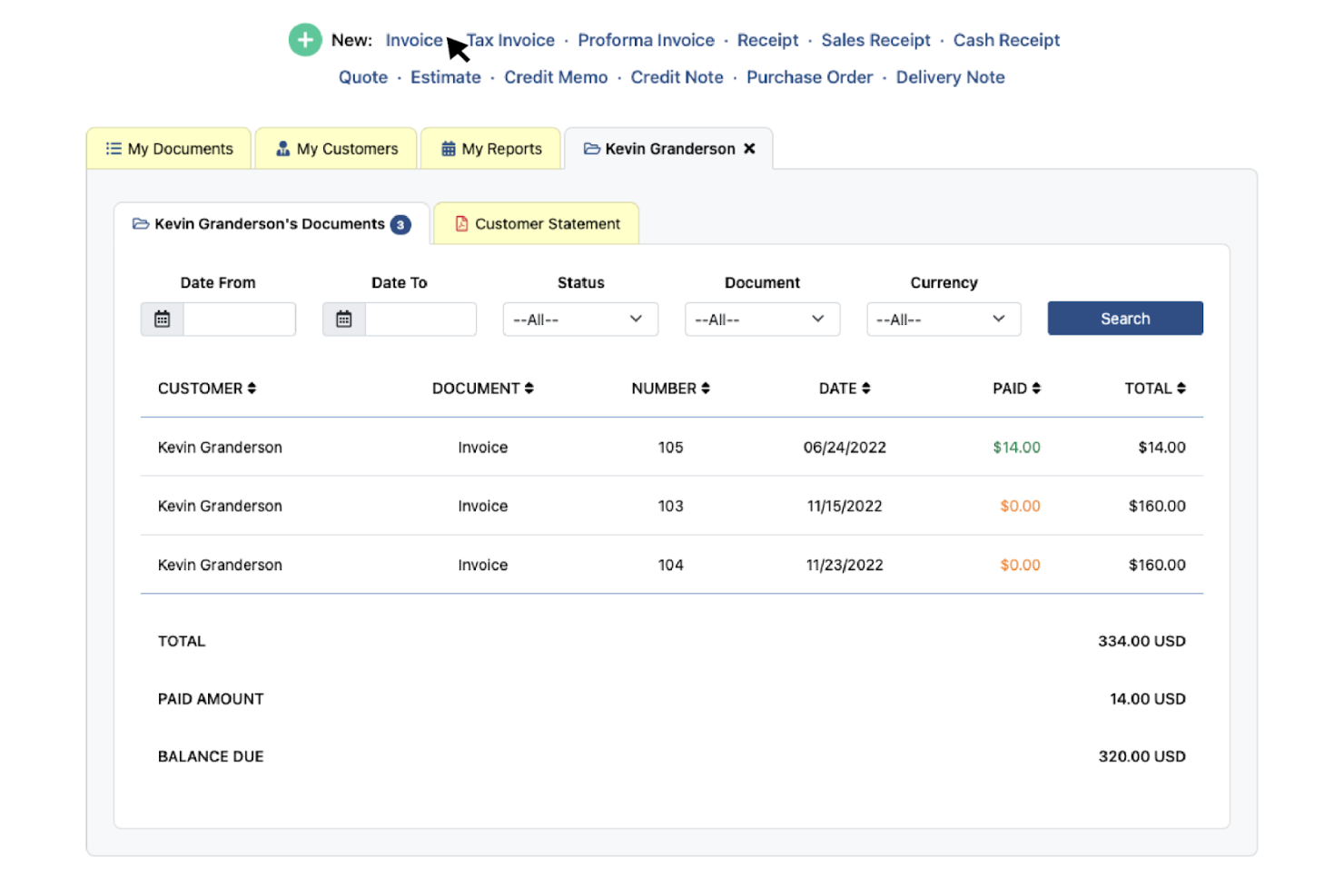Toggle sorting on the DATE column

[x=865, y=388]
